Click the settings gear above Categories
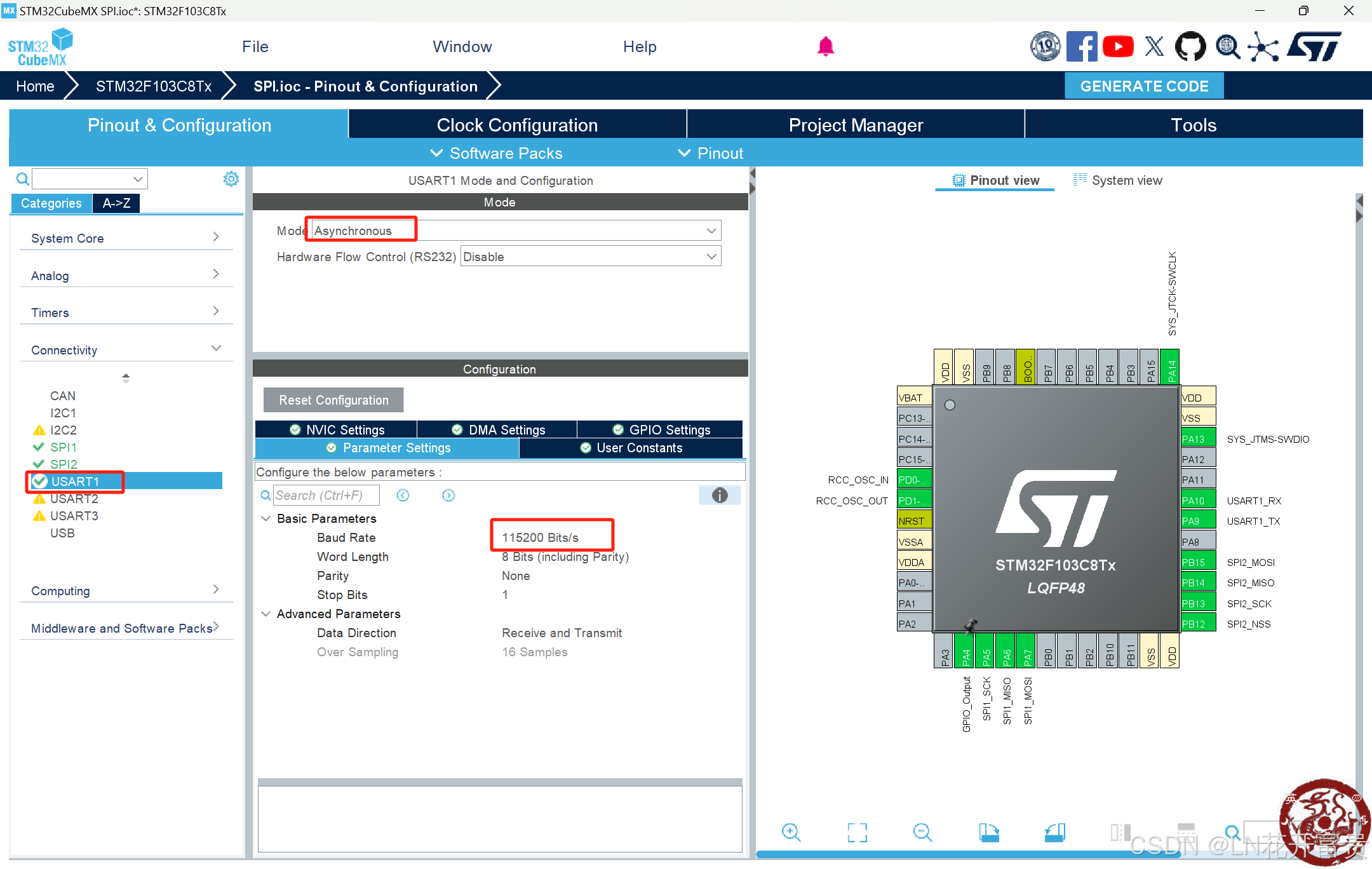Viewport: 1372px width, 869px height. 231,179
